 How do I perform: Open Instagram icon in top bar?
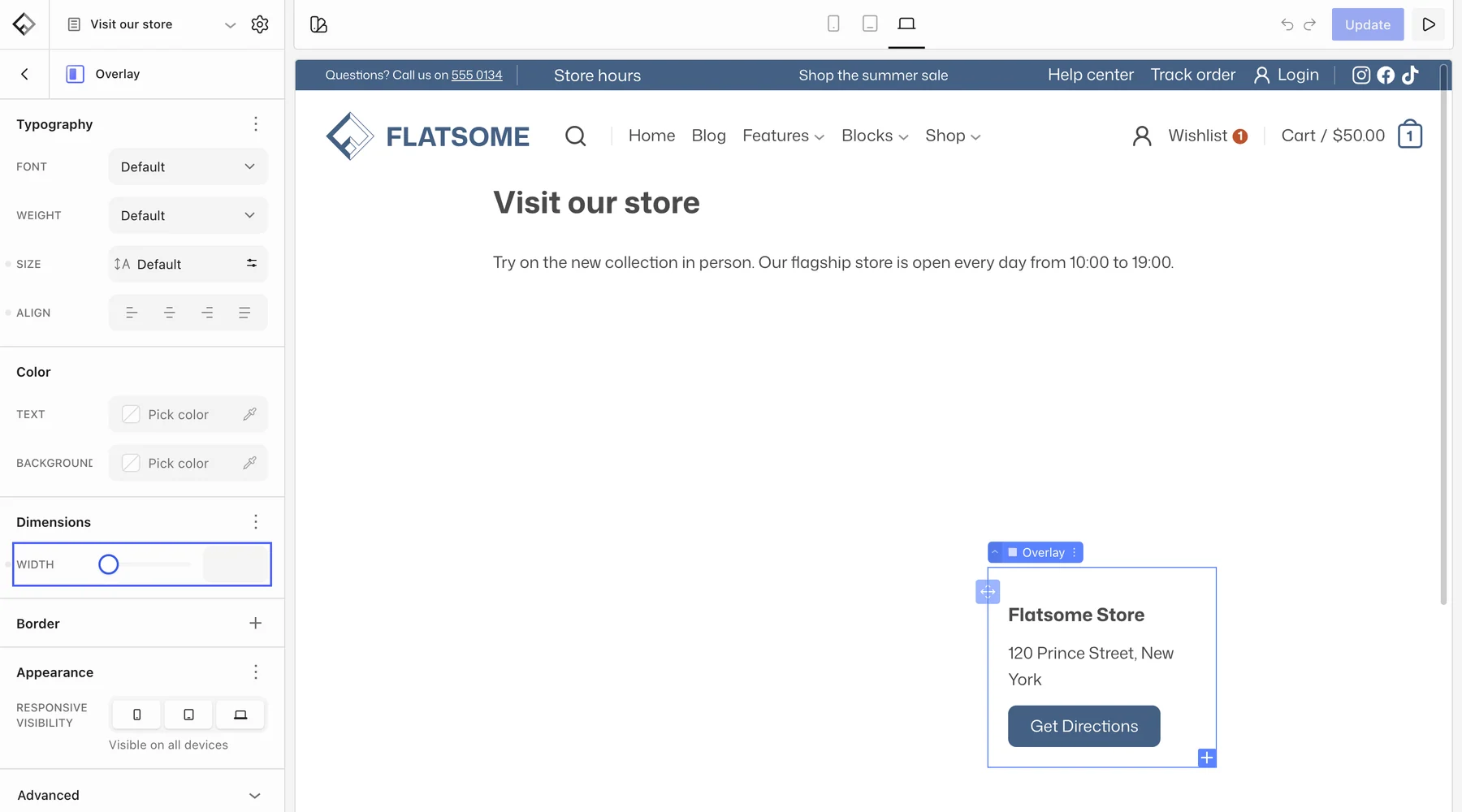point(1361,75)
